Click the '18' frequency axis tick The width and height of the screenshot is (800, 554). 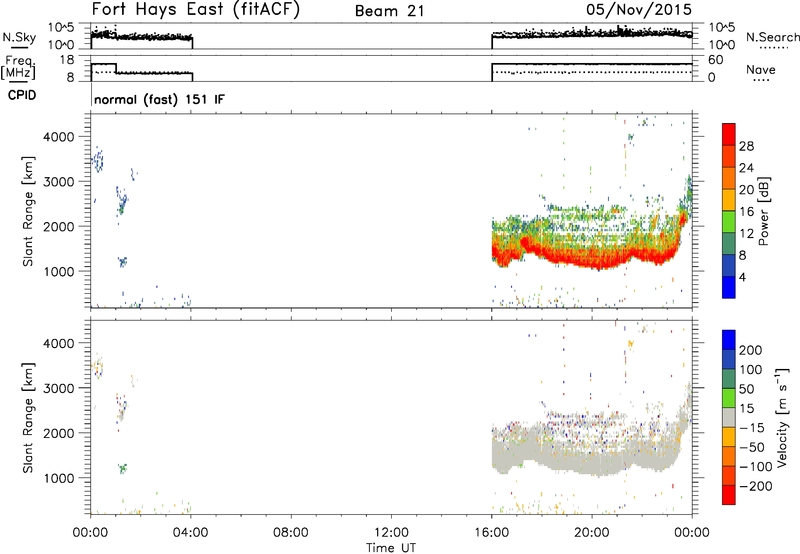[67, 60]
